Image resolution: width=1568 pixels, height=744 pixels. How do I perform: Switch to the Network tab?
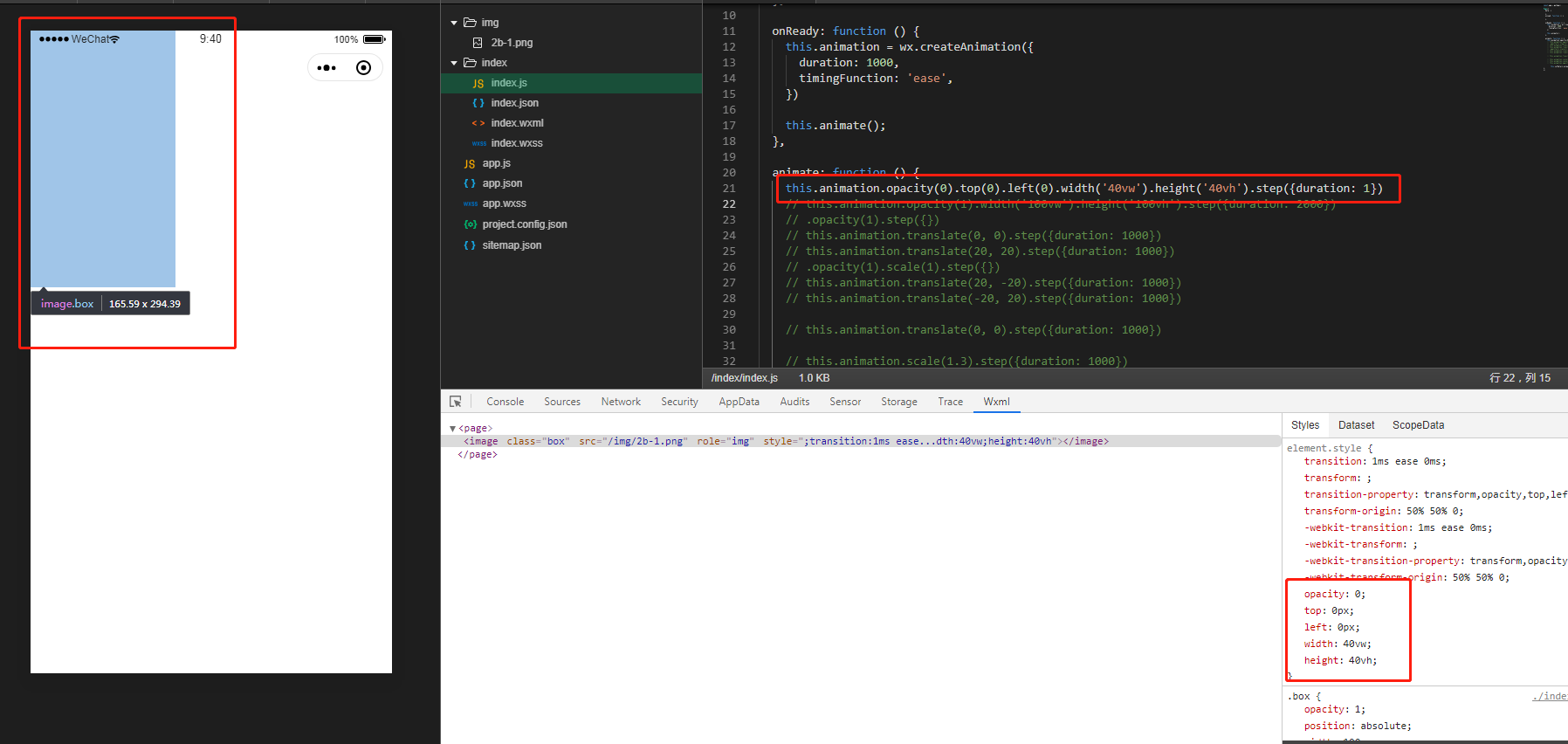coord(621,402)
